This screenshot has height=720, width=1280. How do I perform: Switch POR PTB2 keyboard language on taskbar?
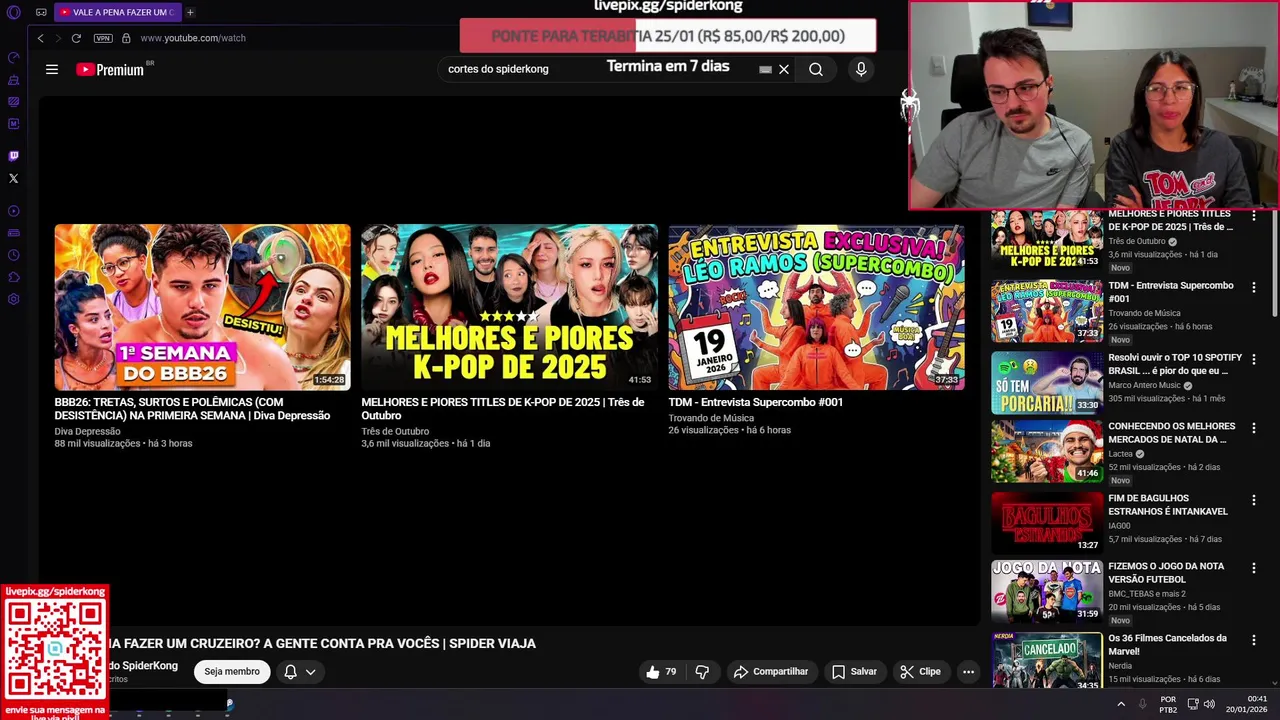[1168, 704]
